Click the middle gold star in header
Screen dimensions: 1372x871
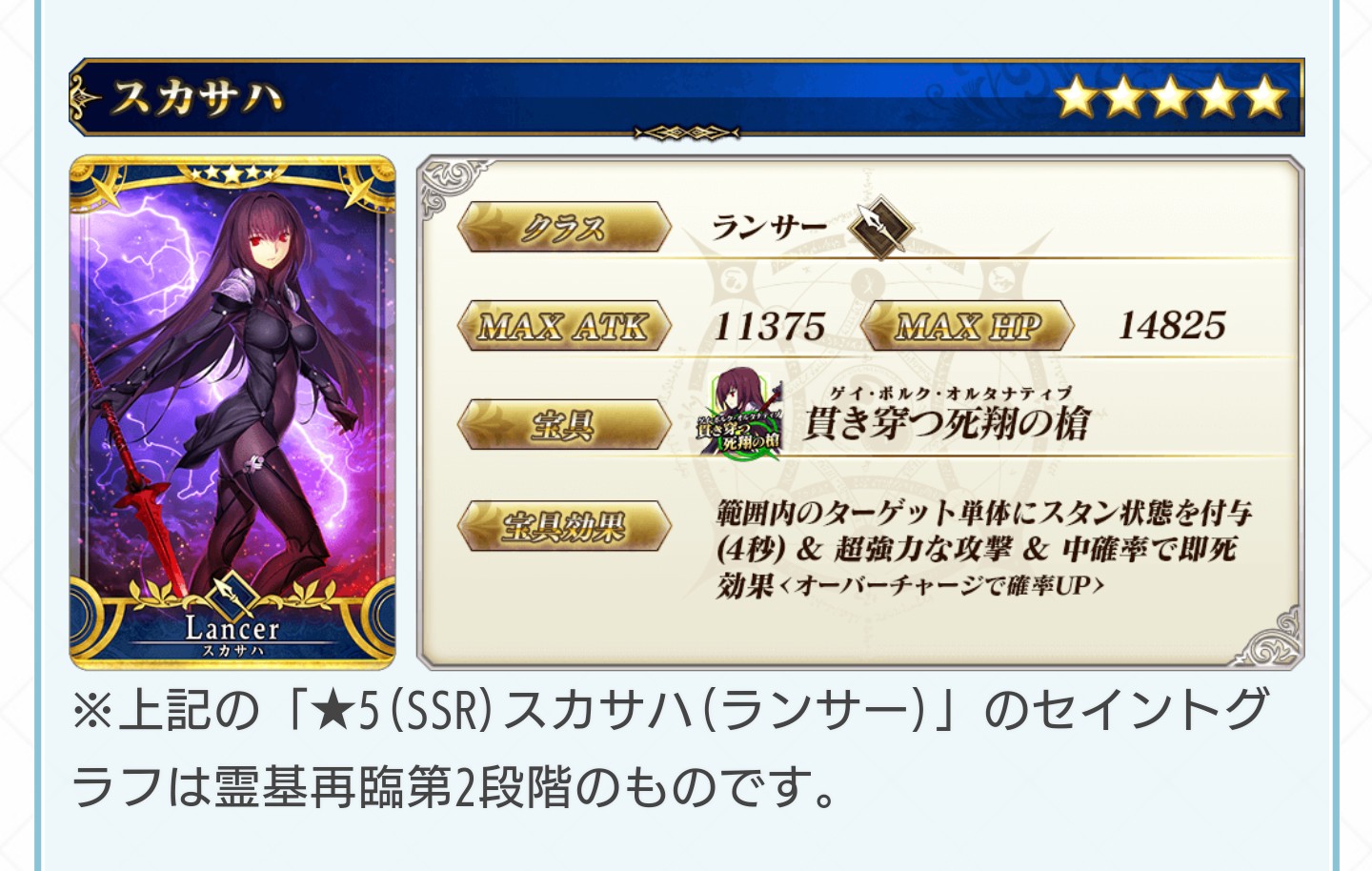point(1171,96)
